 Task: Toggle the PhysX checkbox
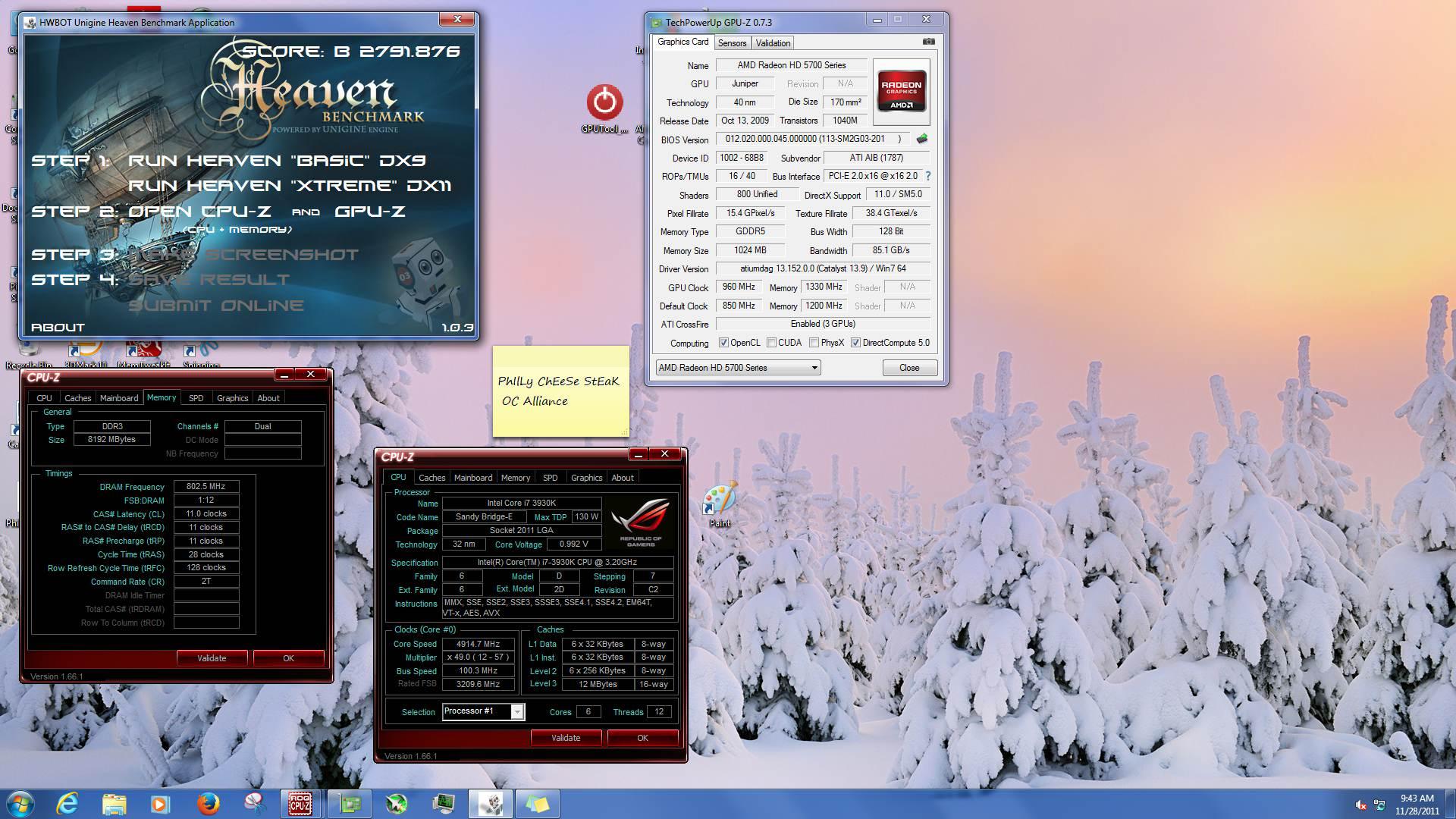tap(814, 343)
